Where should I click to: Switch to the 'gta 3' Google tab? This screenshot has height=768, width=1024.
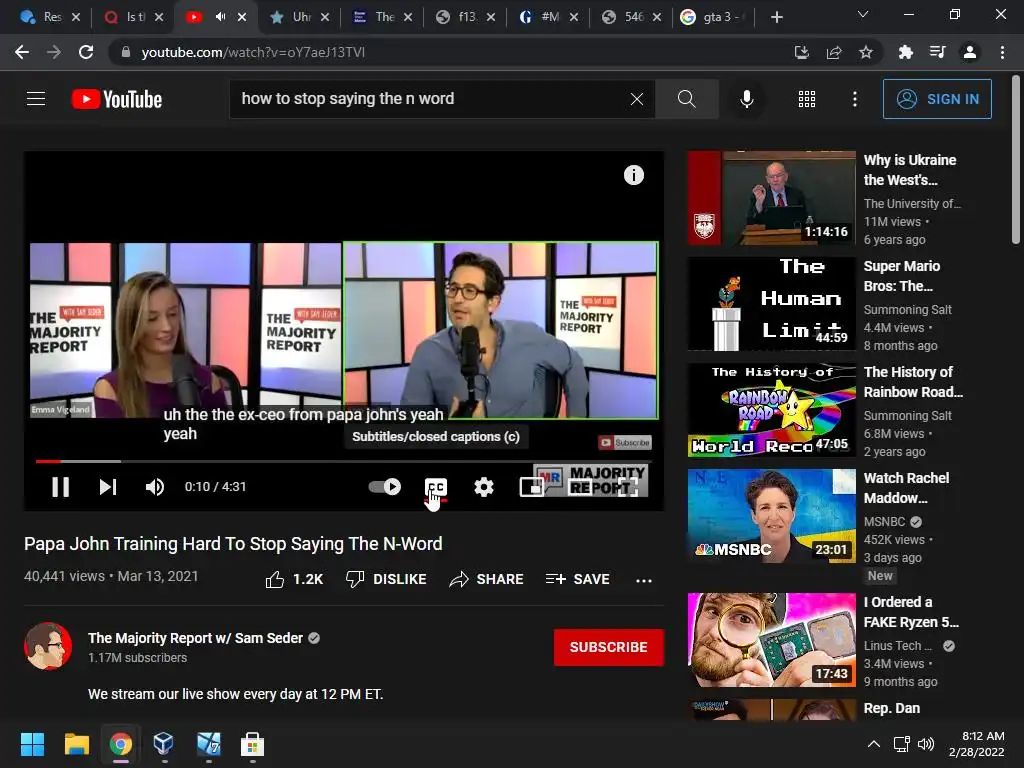click(712, 17)
